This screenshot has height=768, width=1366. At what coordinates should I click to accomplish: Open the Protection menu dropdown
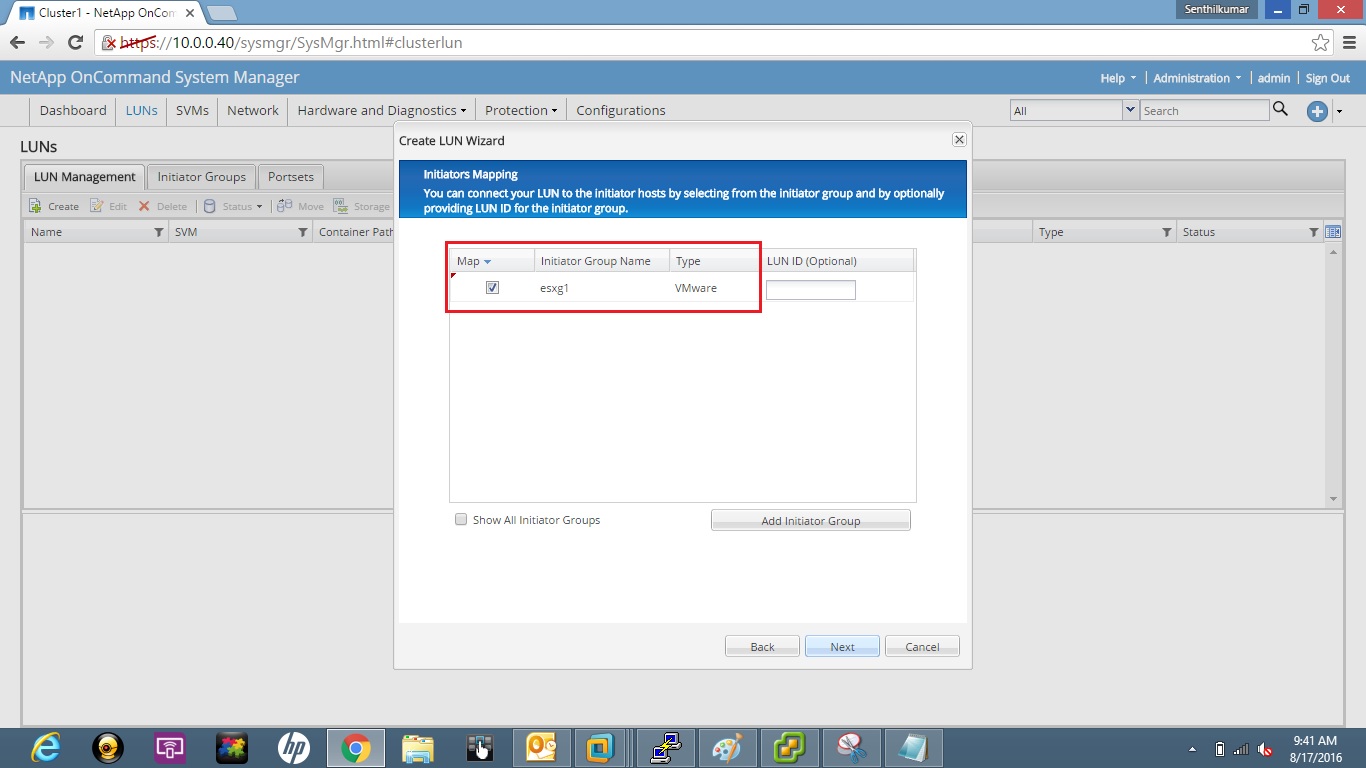(520, 110)
